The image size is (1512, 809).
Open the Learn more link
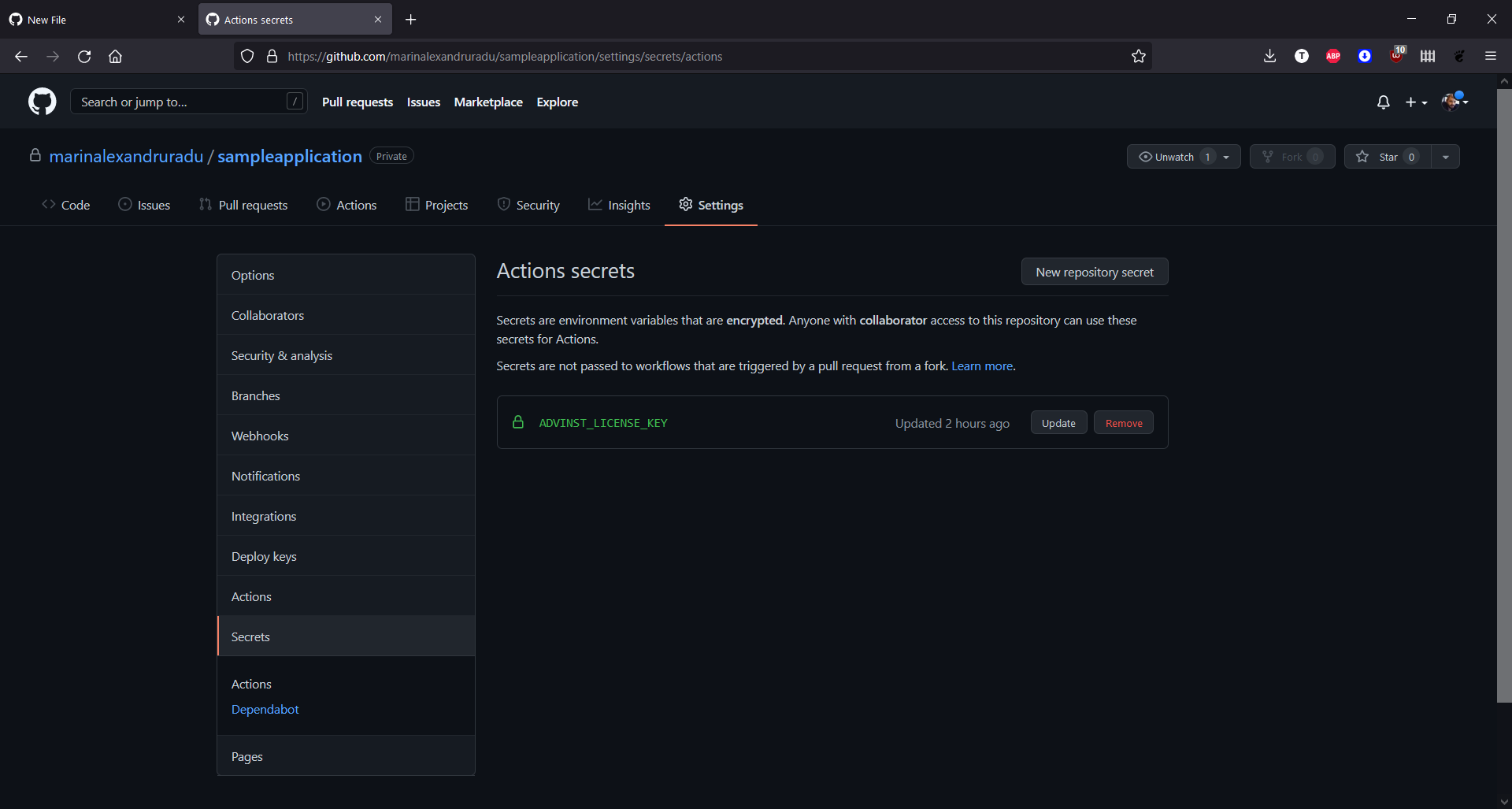click(982, 366)
